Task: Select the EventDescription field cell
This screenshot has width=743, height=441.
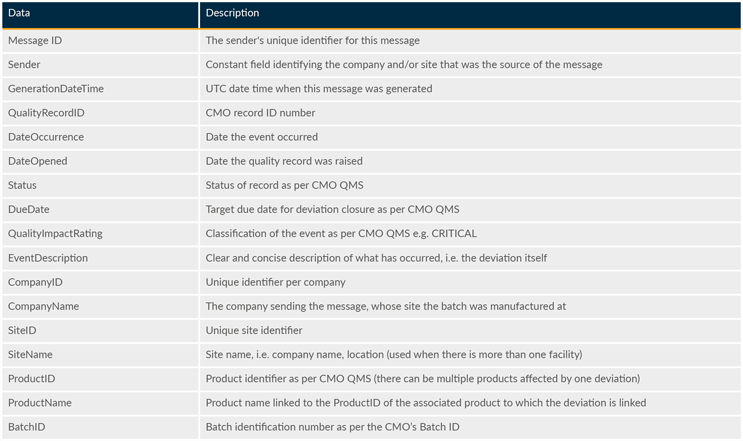Action: tap(47, 258)
